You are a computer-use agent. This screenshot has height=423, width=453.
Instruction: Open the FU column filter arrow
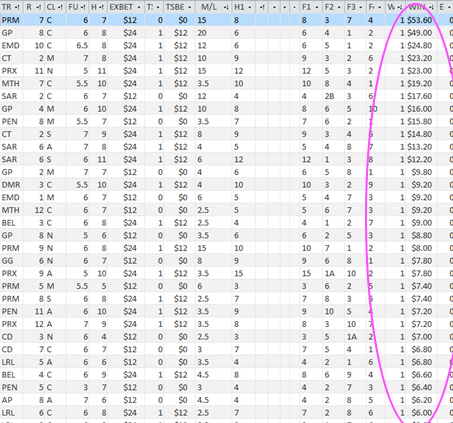(83, 7)
